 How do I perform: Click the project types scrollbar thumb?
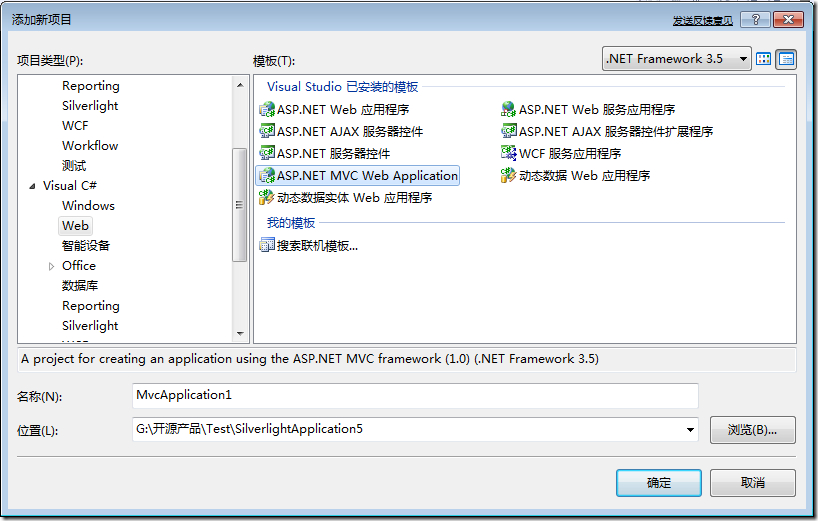(240, 205)
